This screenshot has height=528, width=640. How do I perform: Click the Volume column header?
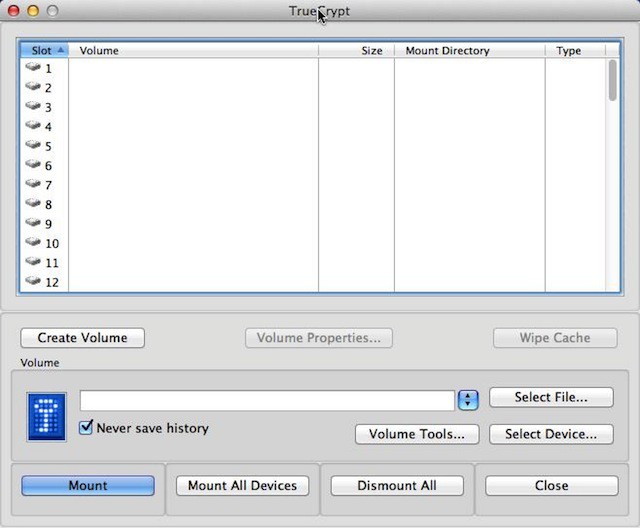point(190,50)
